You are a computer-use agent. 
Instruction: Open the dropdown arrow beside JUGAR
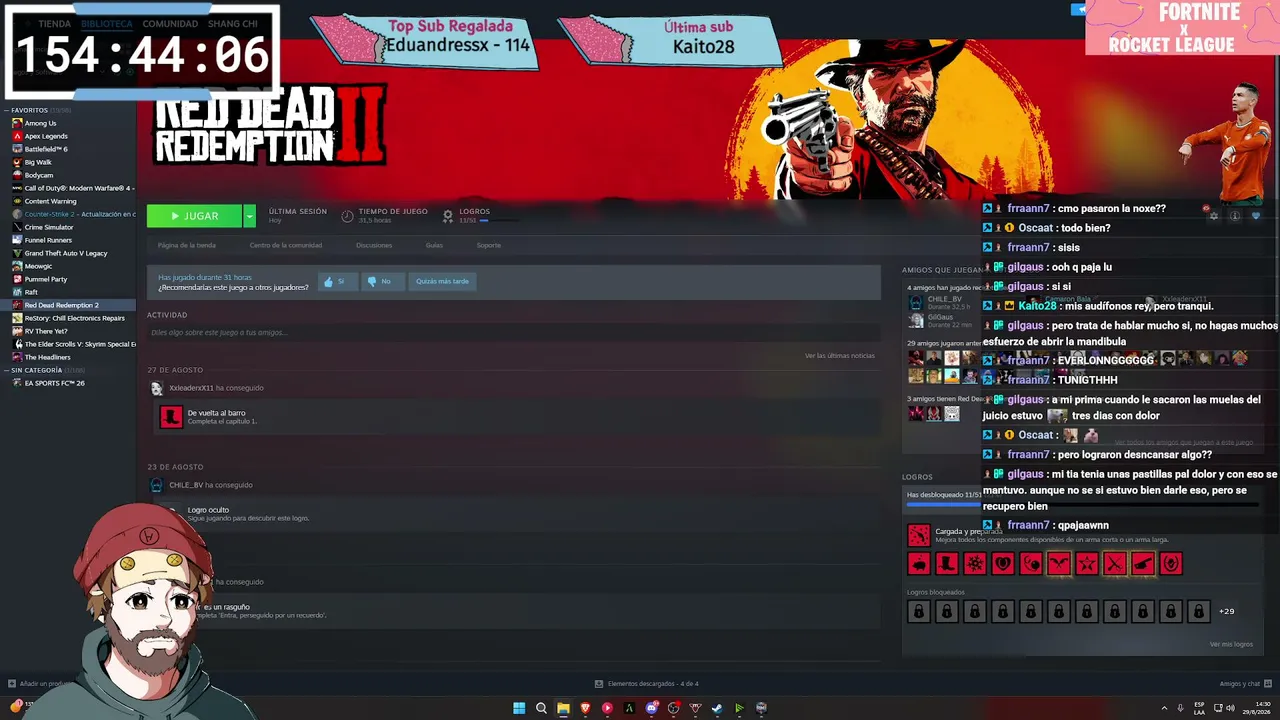click(x=249, y=216)
